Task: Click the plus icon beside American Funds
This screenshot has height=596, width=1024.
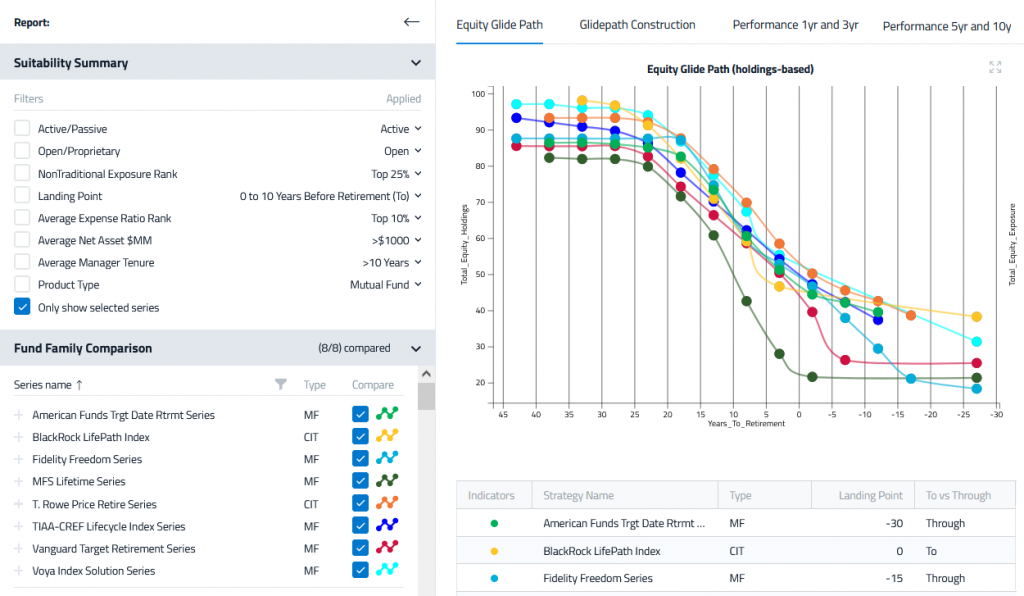Action: (19, 415)
